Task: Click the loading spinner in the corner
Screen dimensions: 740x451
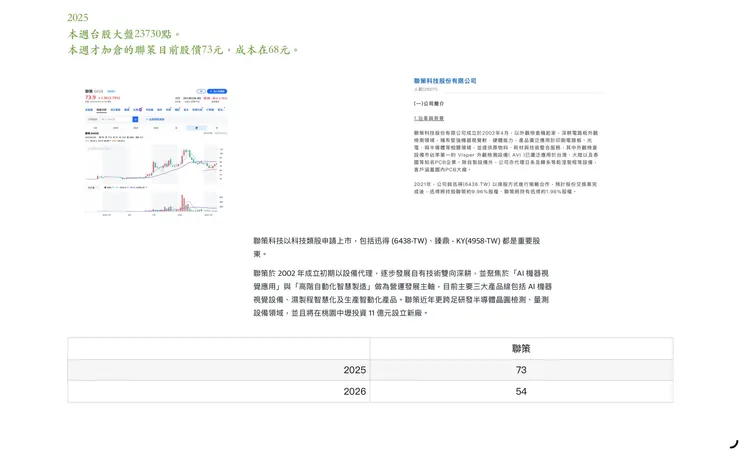Action: click(x=734, y=444)
